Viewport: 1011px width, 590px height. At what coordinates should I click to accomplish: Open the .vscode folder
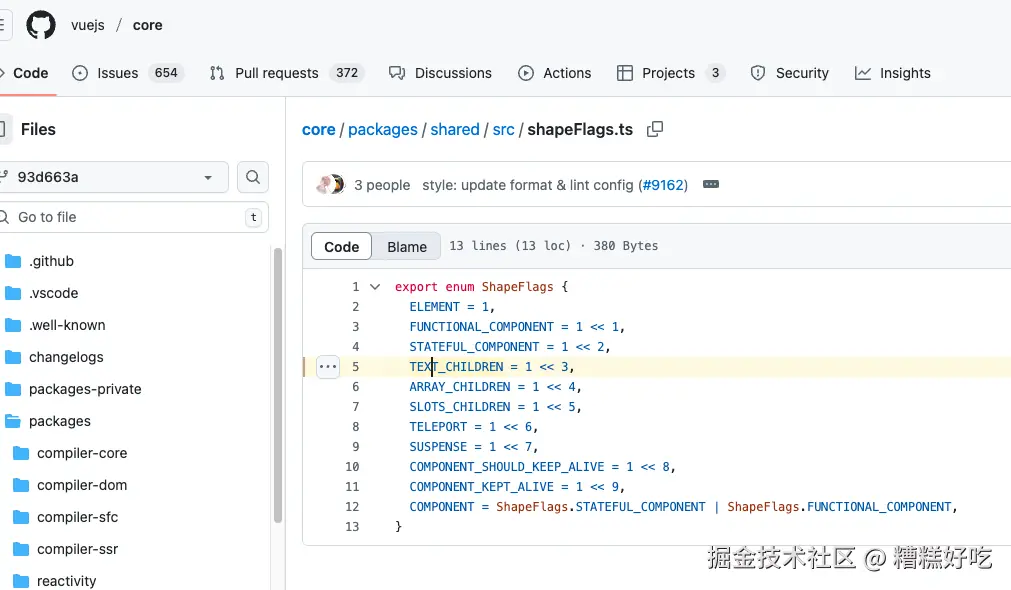(x=54, y=293)
